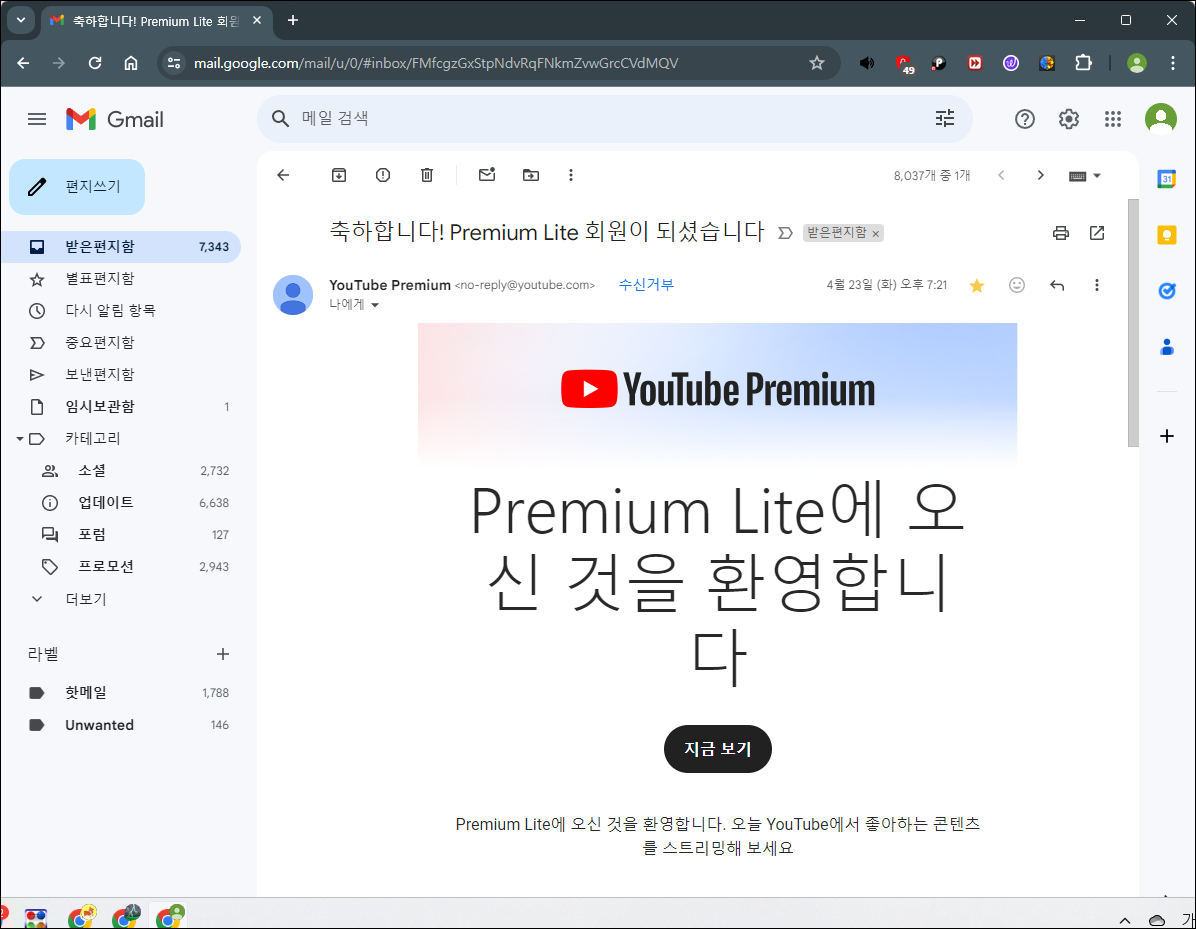Collapse the 카테고리 section
Viewport: 1196px width, 929px height.
point(20,439)
